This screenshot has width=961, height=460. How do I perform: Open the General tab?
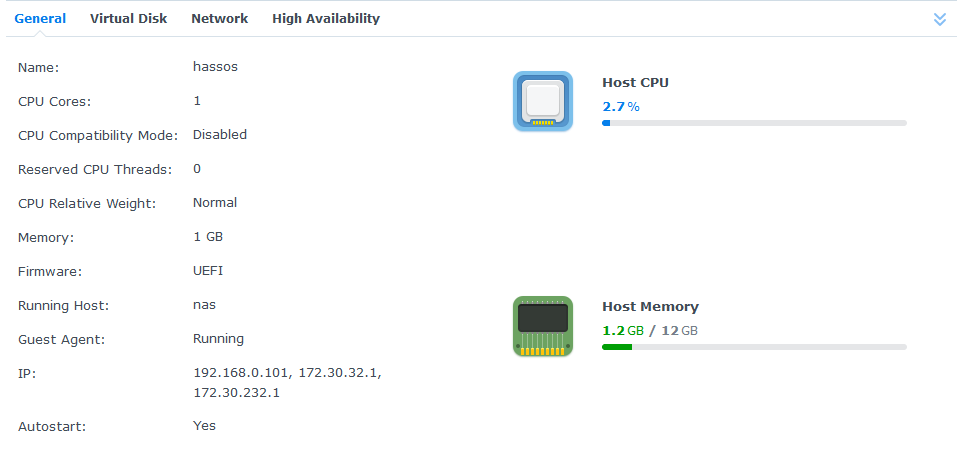40,18
